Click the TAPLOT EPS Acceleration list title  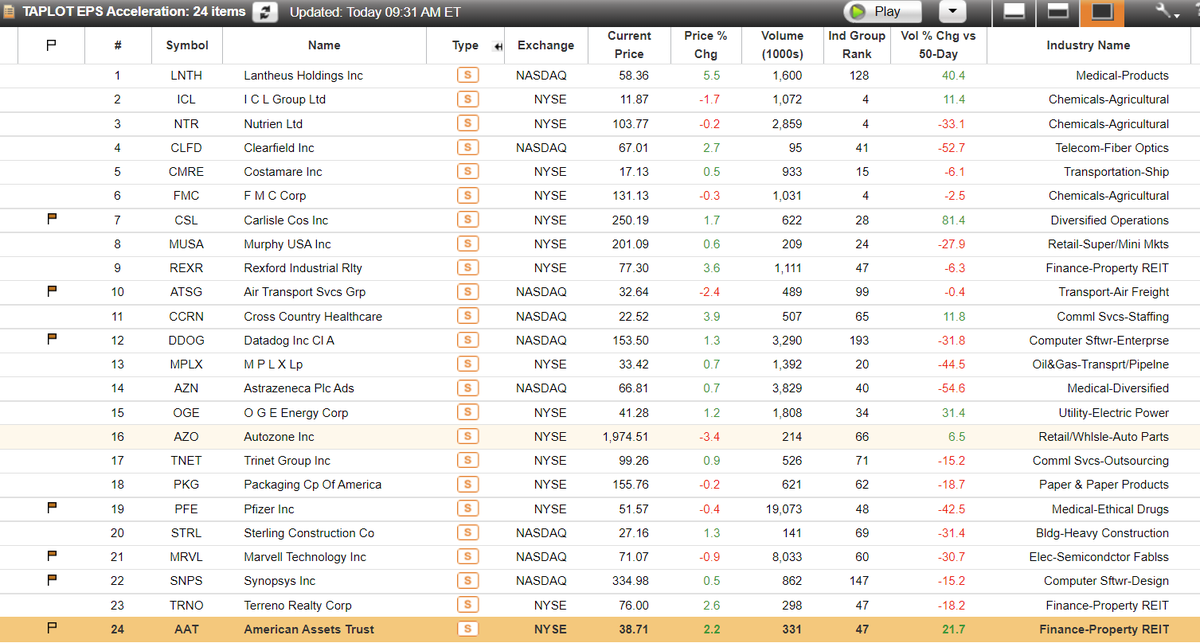coord(134,12)
